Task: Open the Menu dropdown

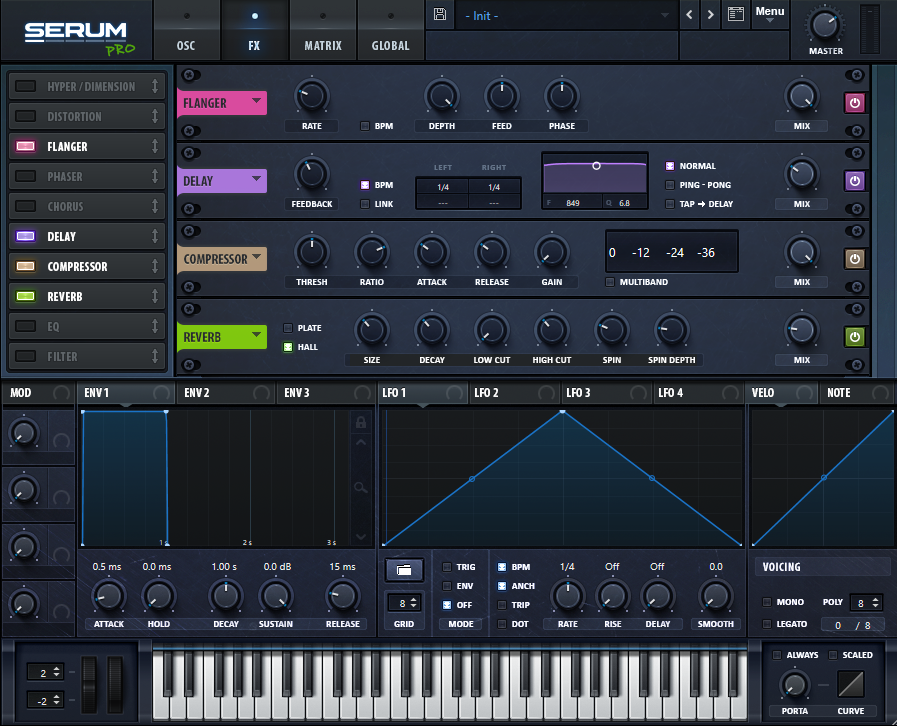Action: pyautogui.click(x=769, y=14)
